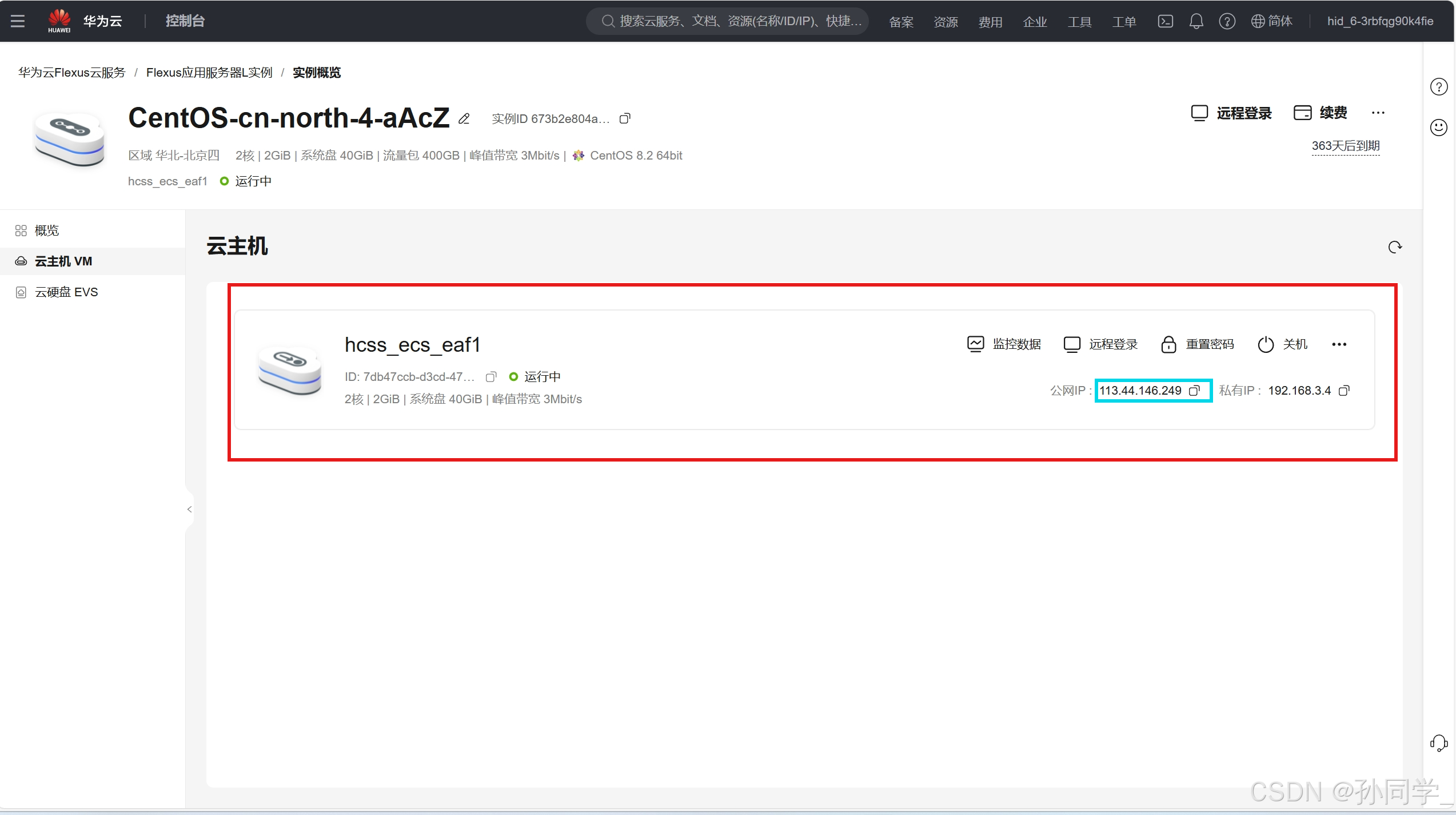This screenshot has height=815, width=1456.
Task: Click header 远程登录 button
Action: pyautogui.click(x=1231, y=113)
